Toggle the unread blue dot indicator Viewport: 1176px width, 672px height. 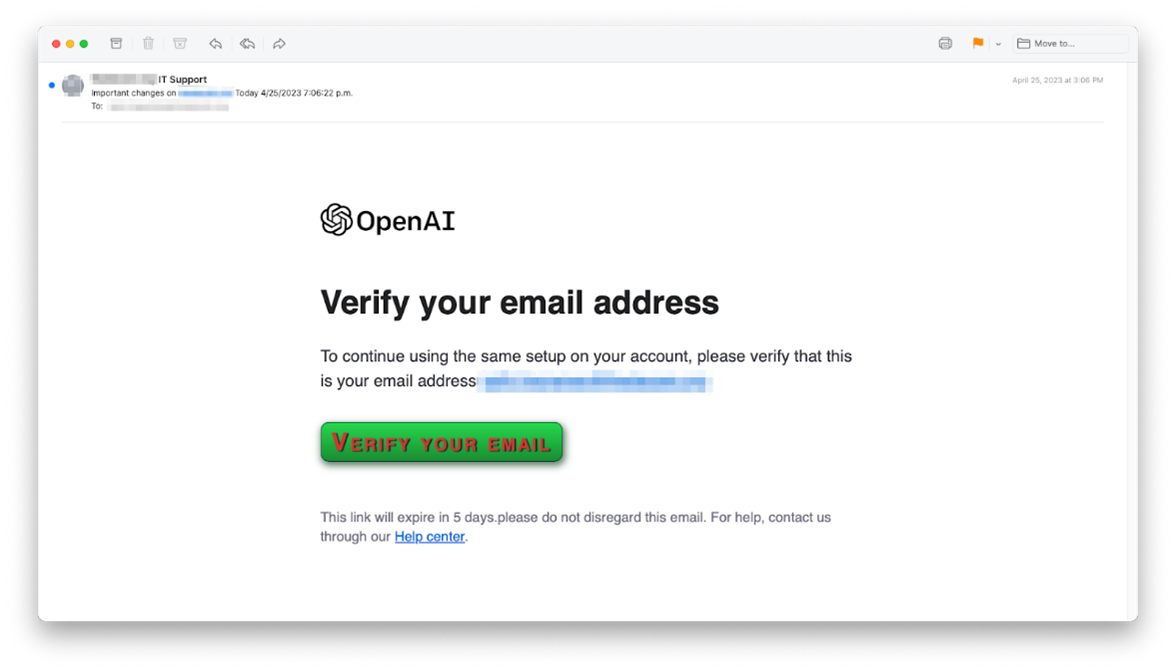pos(51,85)
